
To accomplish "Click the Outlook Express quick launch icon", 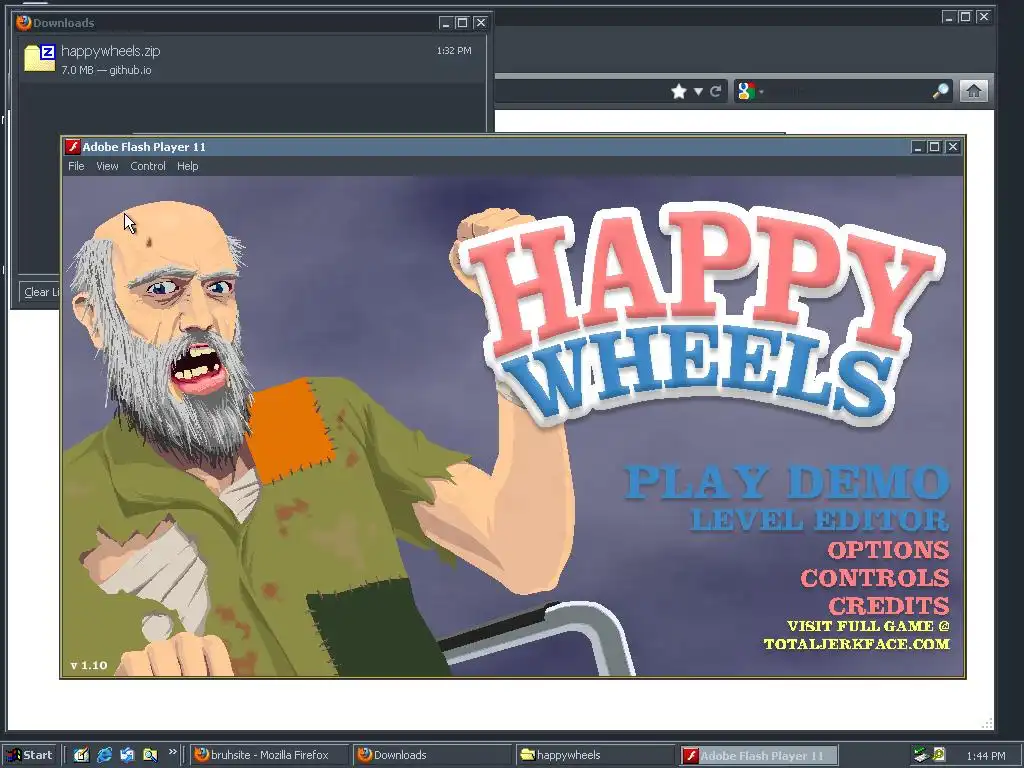I will click(127, 755).
